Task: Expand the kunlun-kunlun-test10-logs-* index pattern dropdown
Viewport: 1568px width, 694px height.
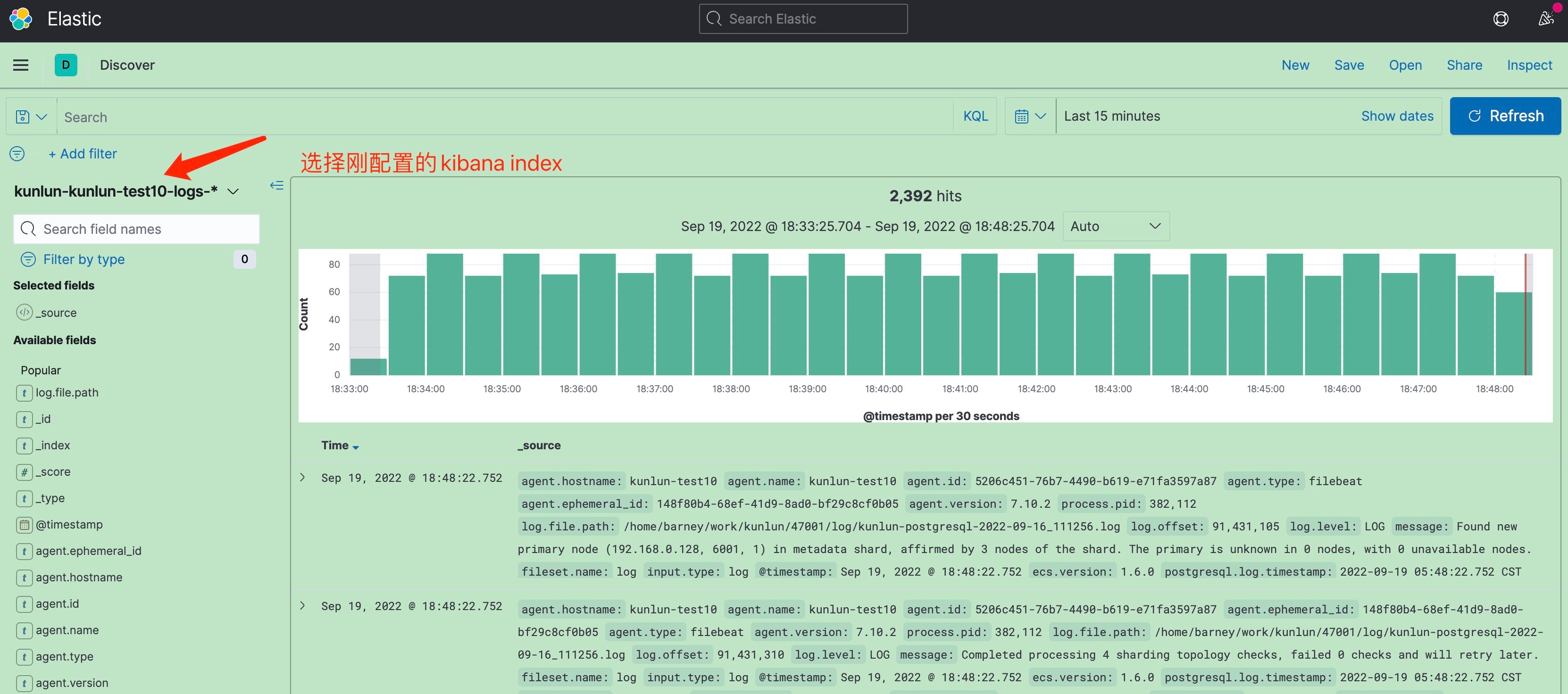Action: pos(233,191)
